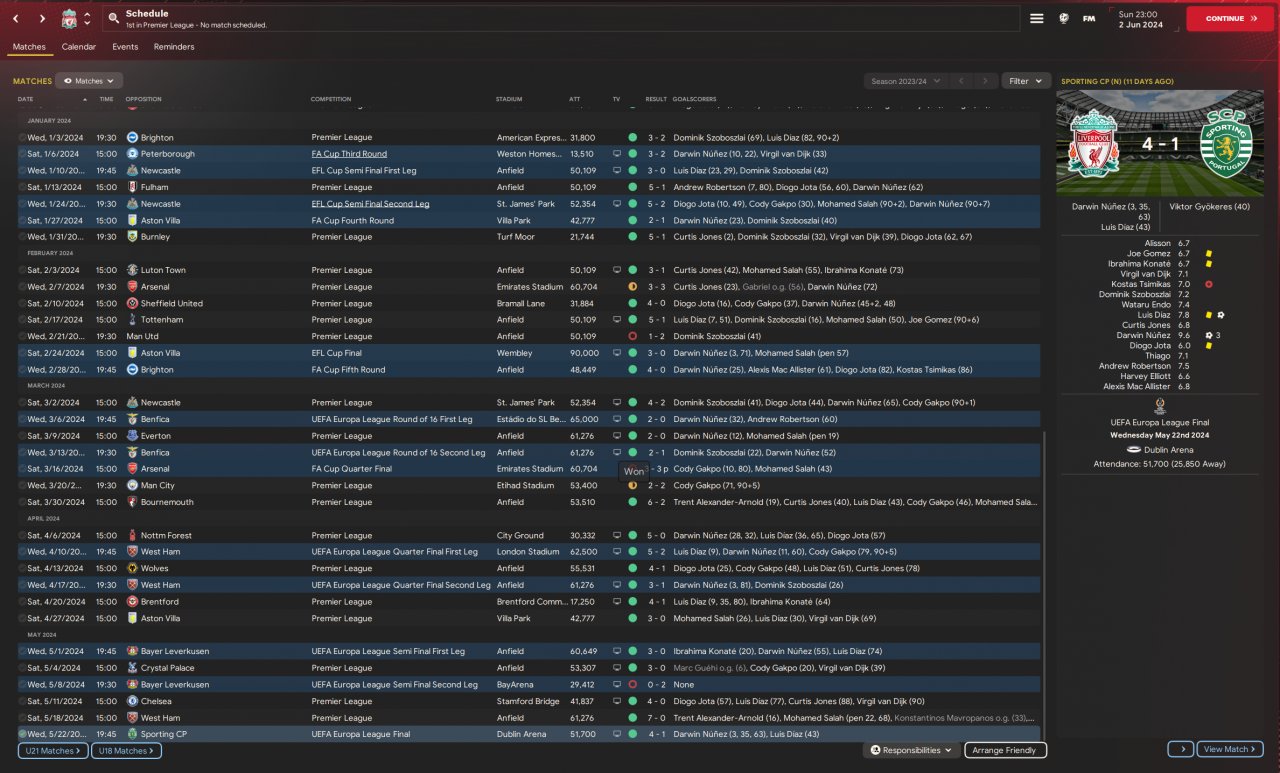Select the row marker beside Sat, 3/9/2024

[x=22, y=436]
